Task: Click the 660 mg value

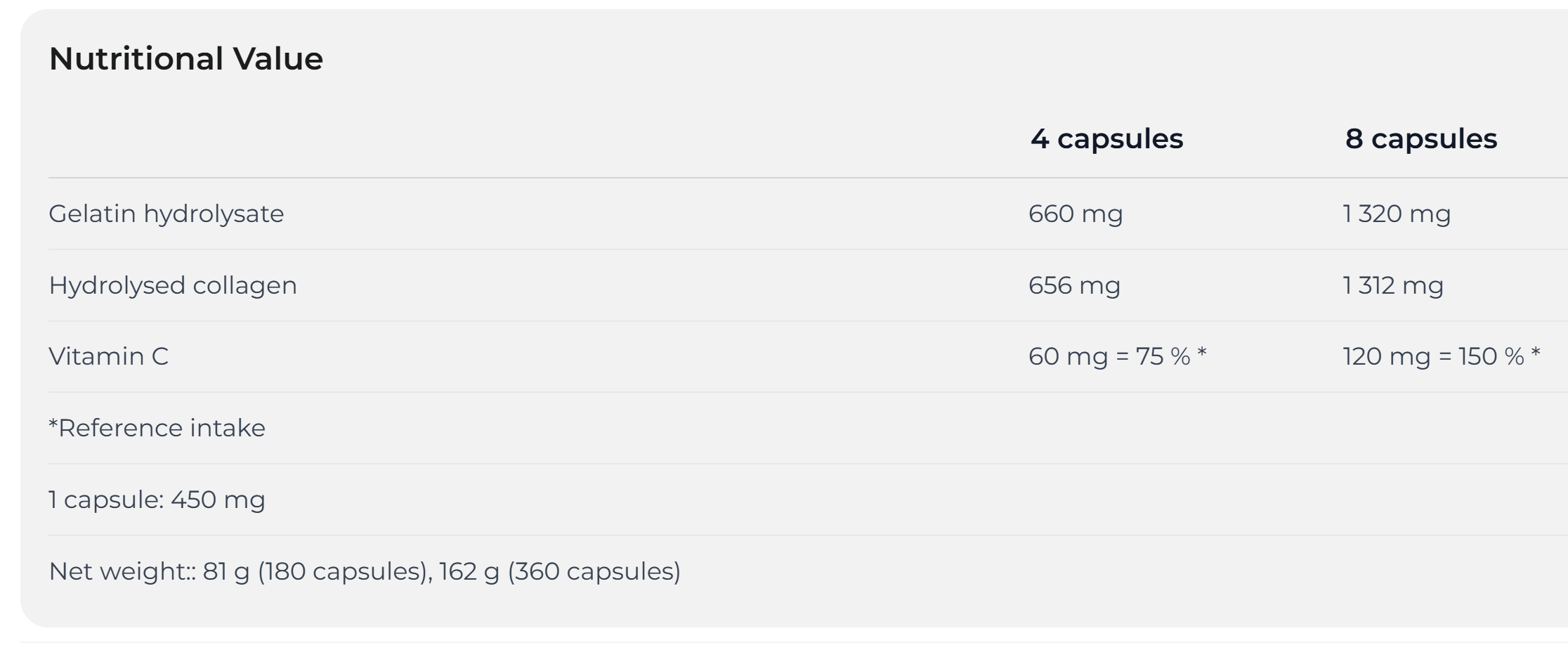Action: point(1076,214)
